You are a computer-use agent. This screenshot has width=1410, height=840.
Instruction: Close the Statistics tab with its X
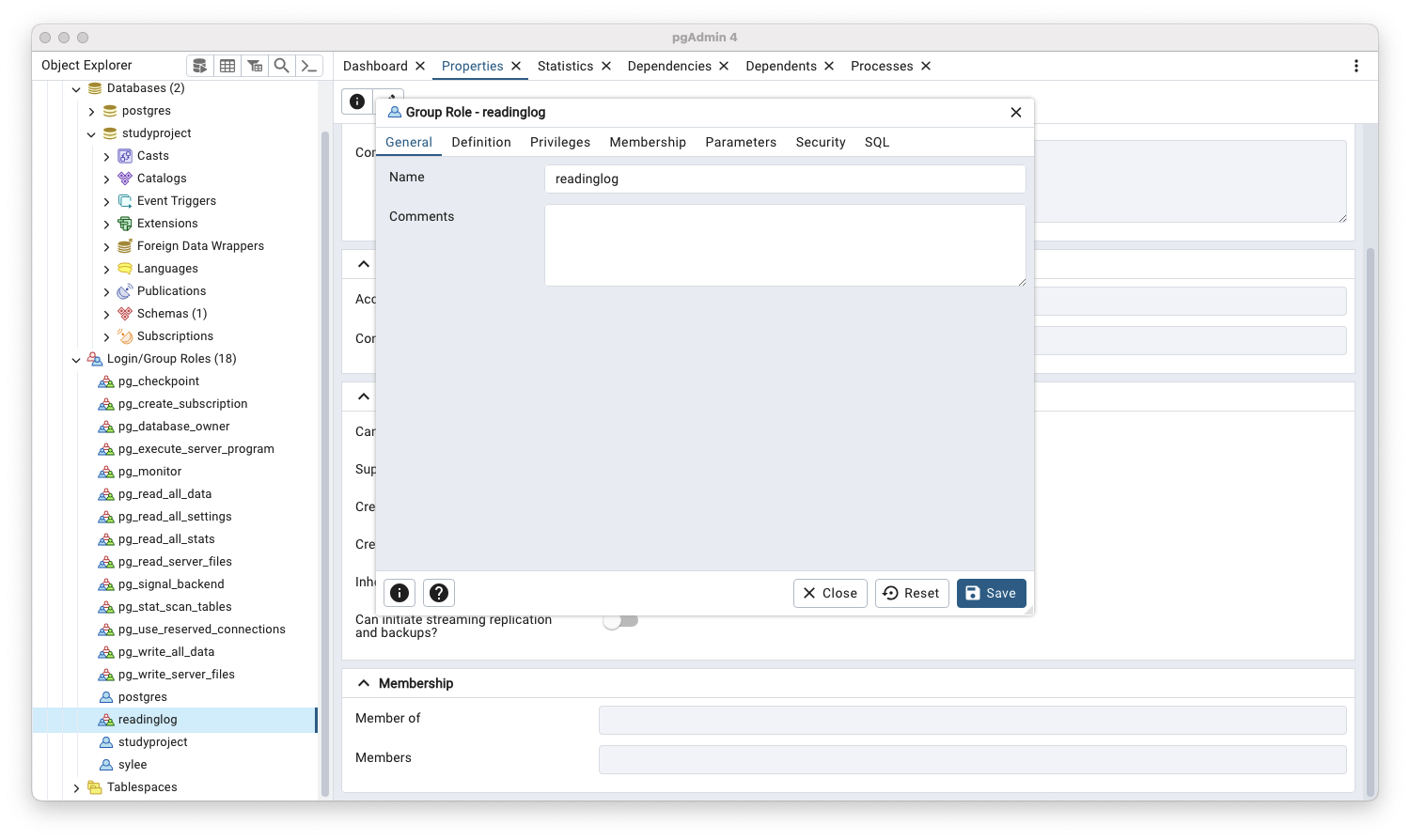click(x=606, y=66)
